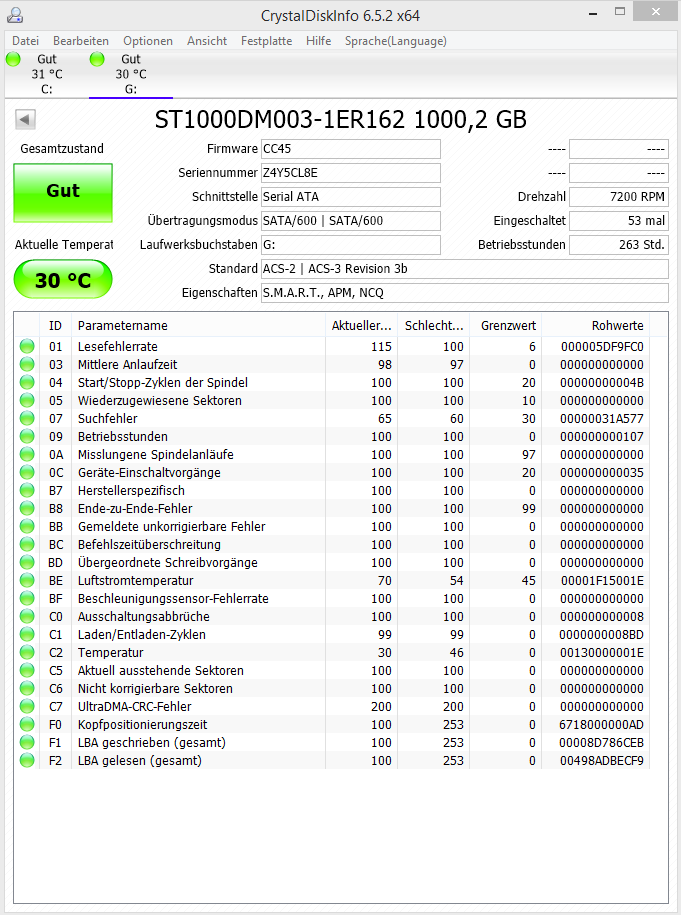Click status dot for Suchfehler row
The image size is (681, 915).
27,418
